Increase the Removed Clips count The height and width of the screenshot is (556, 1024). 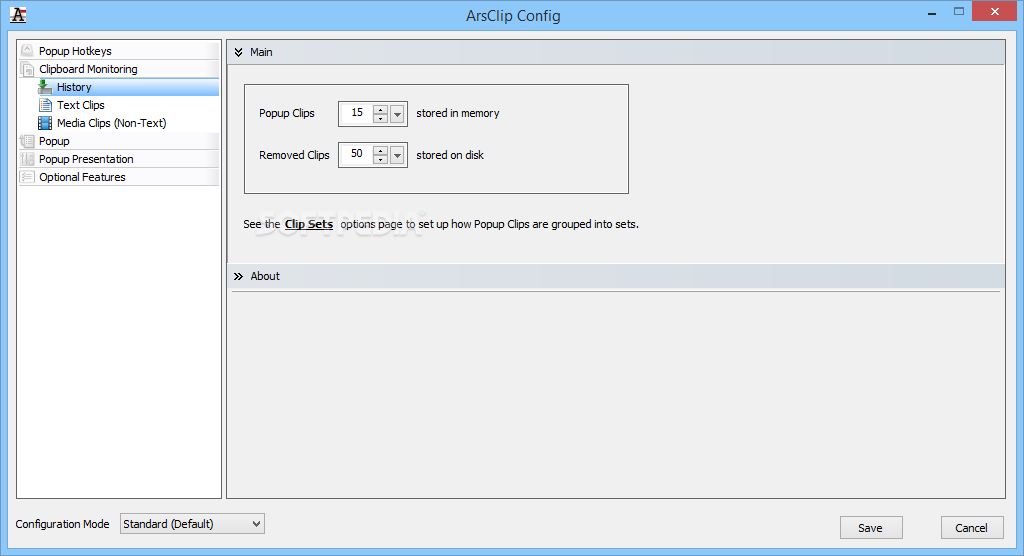(381, 150)
